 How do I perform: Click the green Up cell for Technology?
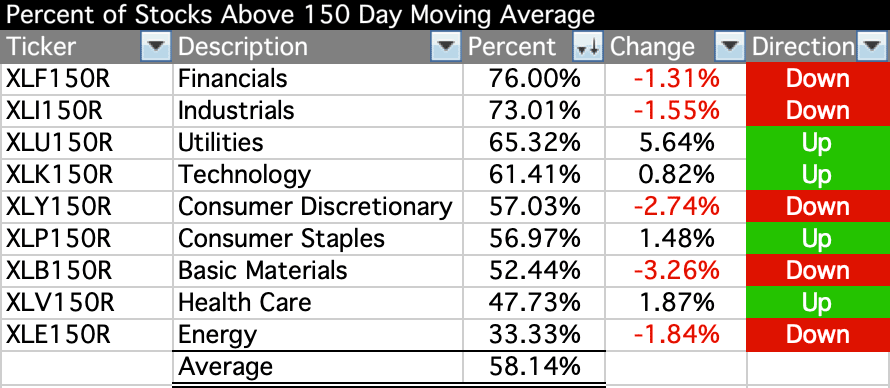[818, 175]
